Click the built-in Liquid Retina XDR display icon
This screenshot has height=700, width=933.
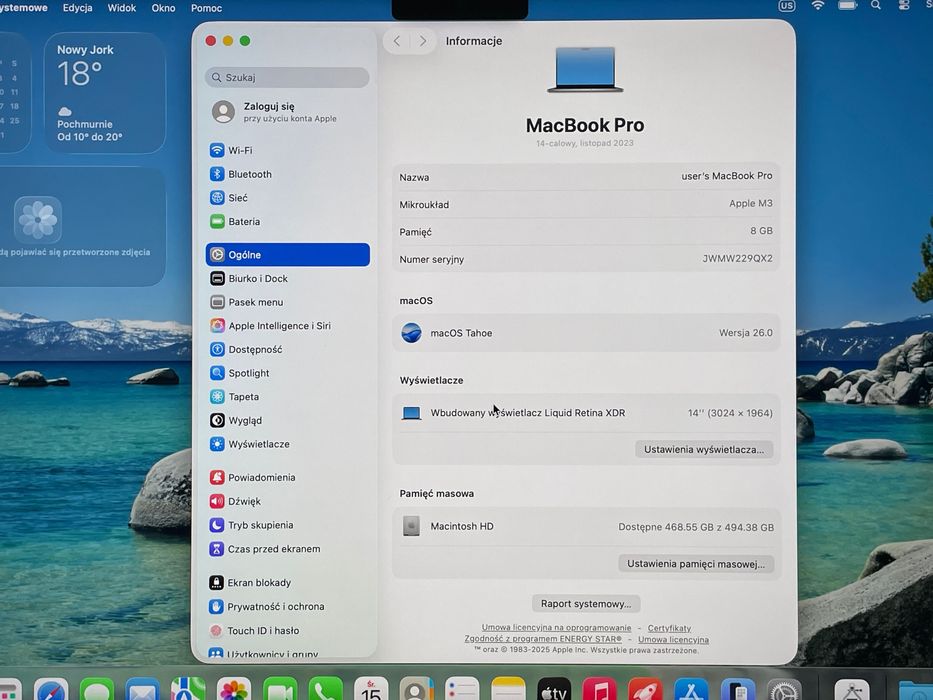tap(411, 413)
